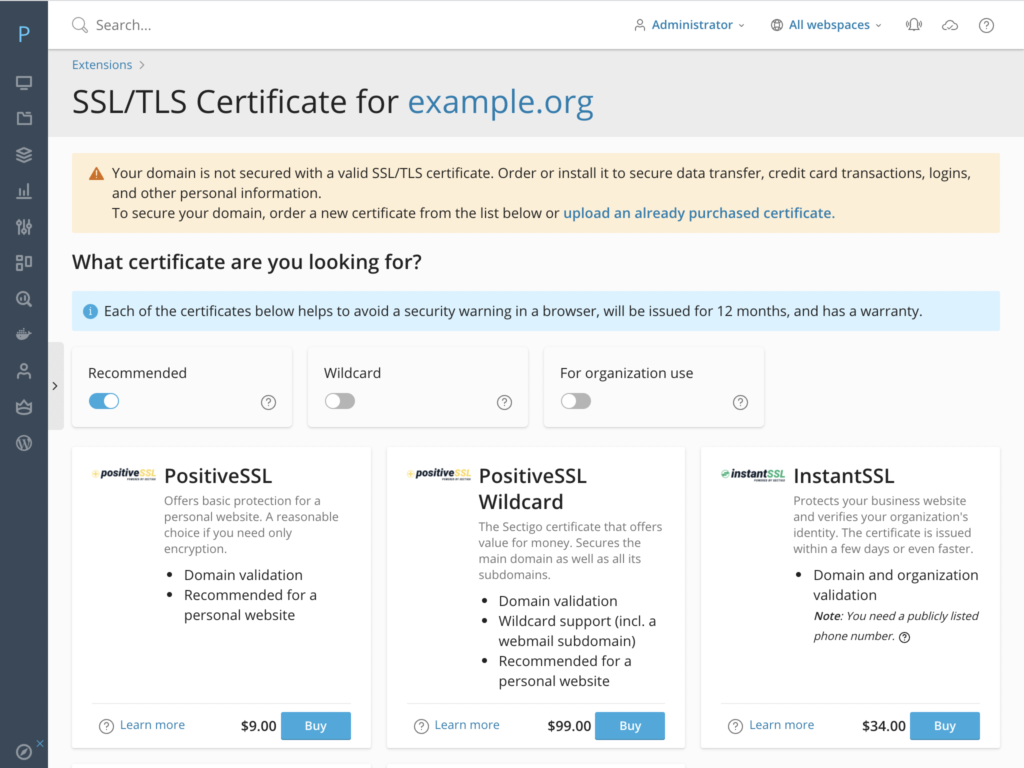Click upload an already purchased certificate
This screenshot has height=768, width=1024.
coord(699,213)
